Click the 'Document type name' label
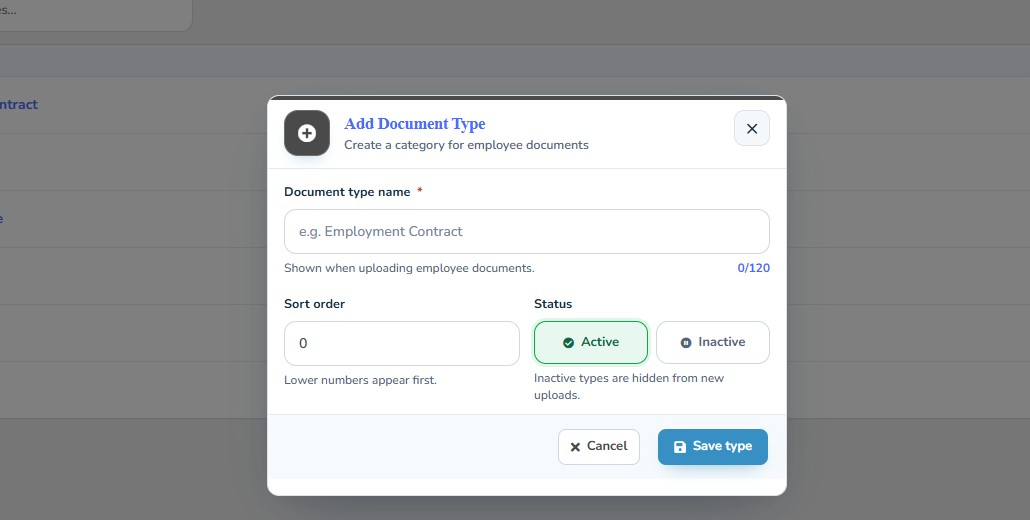This screenshot has width=1030, height=520. [x=347, y=192]
